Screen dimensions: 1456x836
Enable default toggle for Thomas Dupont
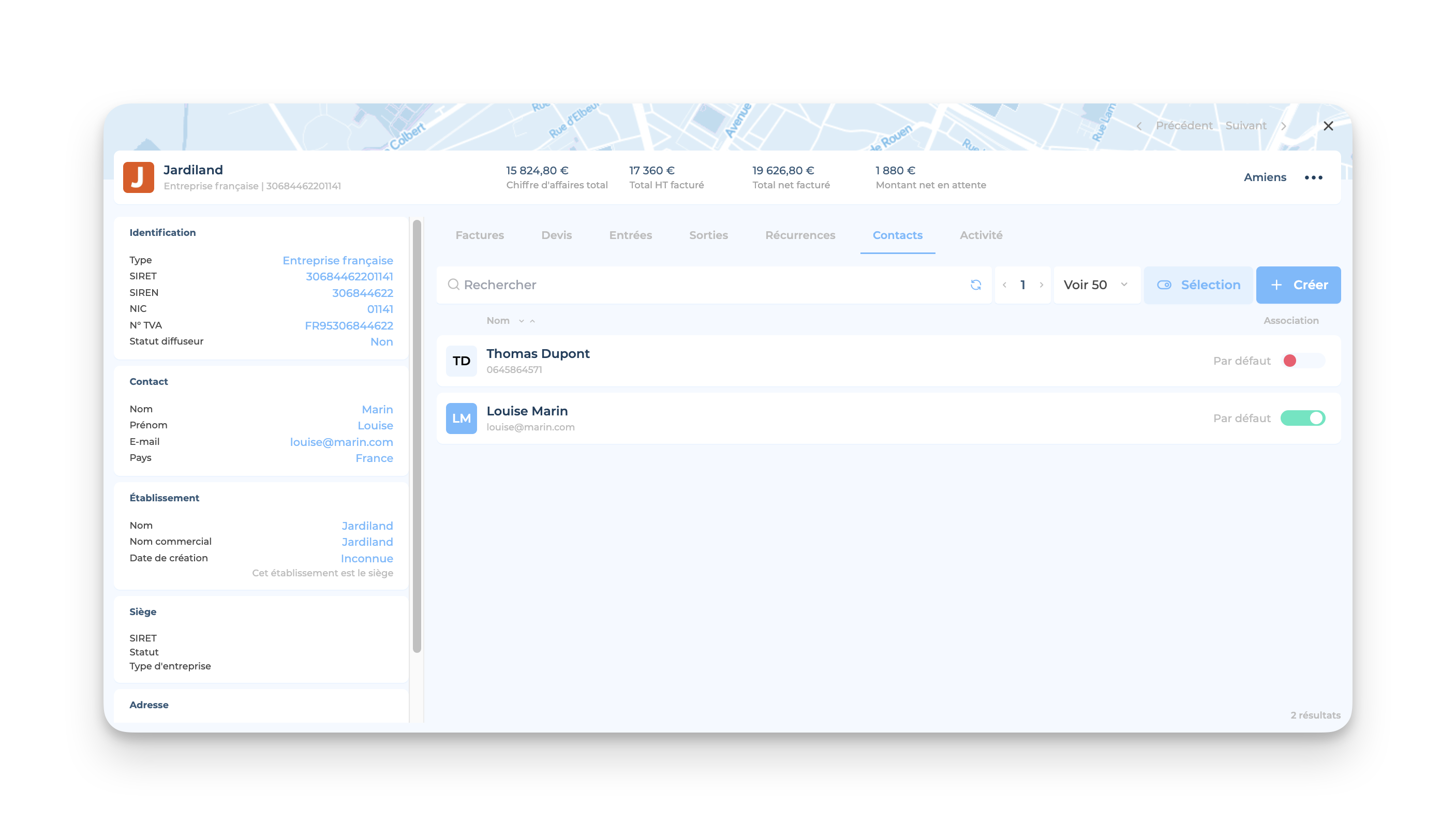coord(1302,361)
